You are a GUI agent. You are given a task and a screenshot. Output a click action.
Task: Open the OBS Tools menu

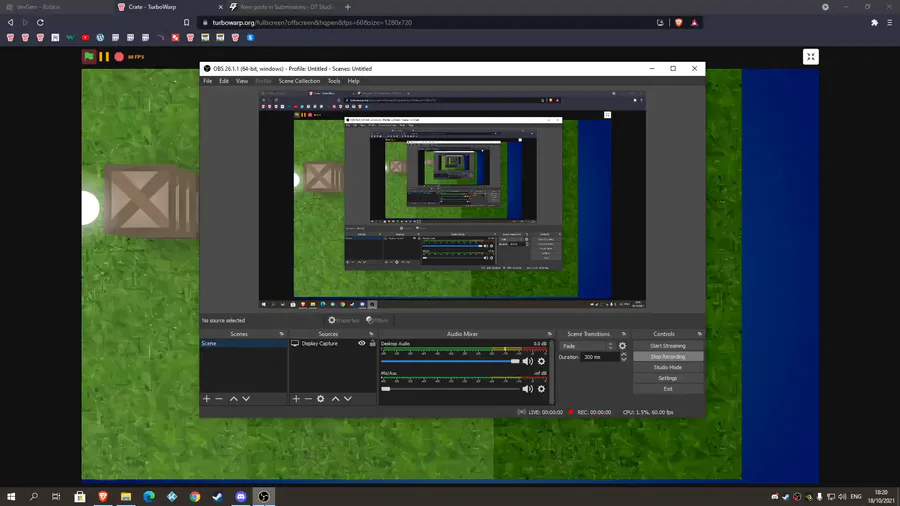tap(333, 81)
